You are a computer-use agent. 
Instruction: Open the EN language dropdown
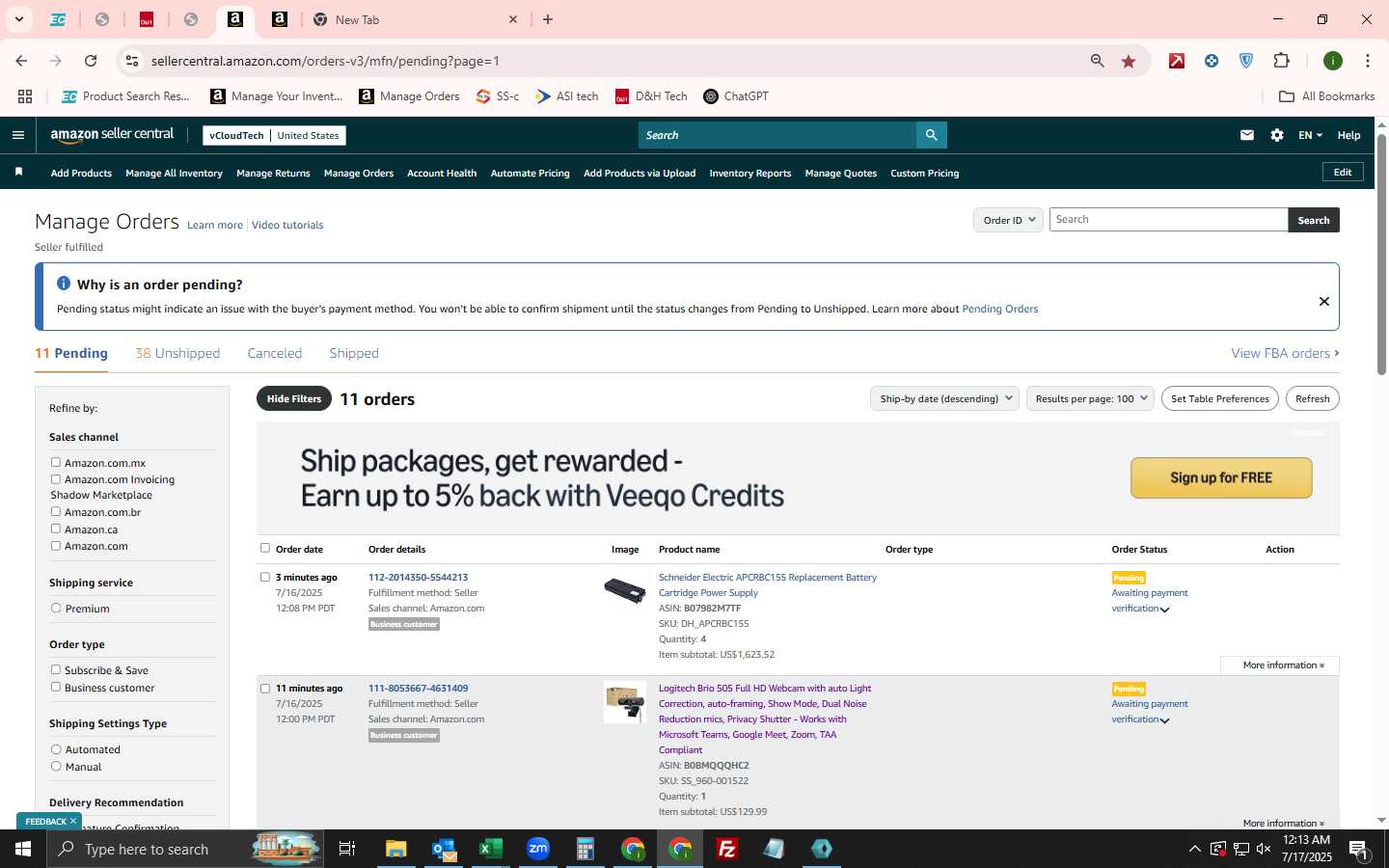1310,135
